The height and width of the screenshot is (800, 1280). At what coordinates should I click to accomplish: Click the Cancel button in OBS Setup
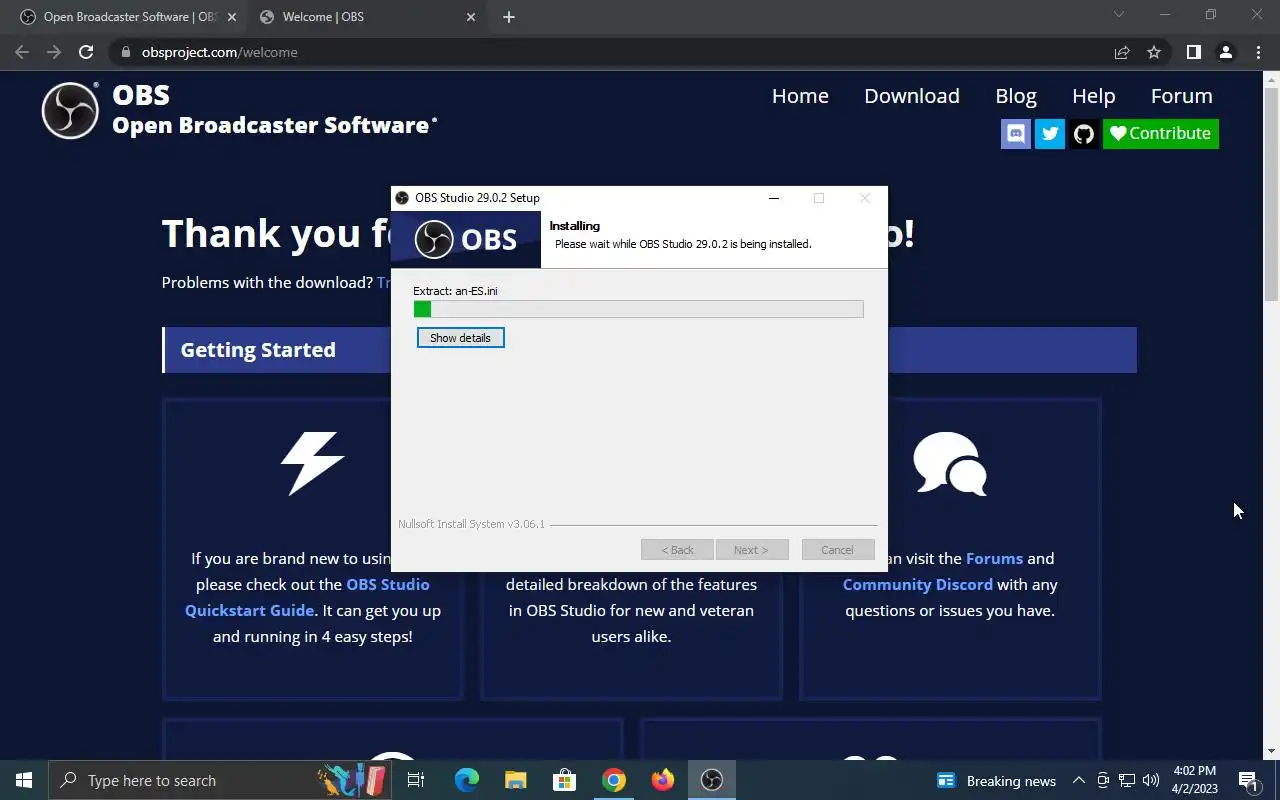click(x=837, y=550)
